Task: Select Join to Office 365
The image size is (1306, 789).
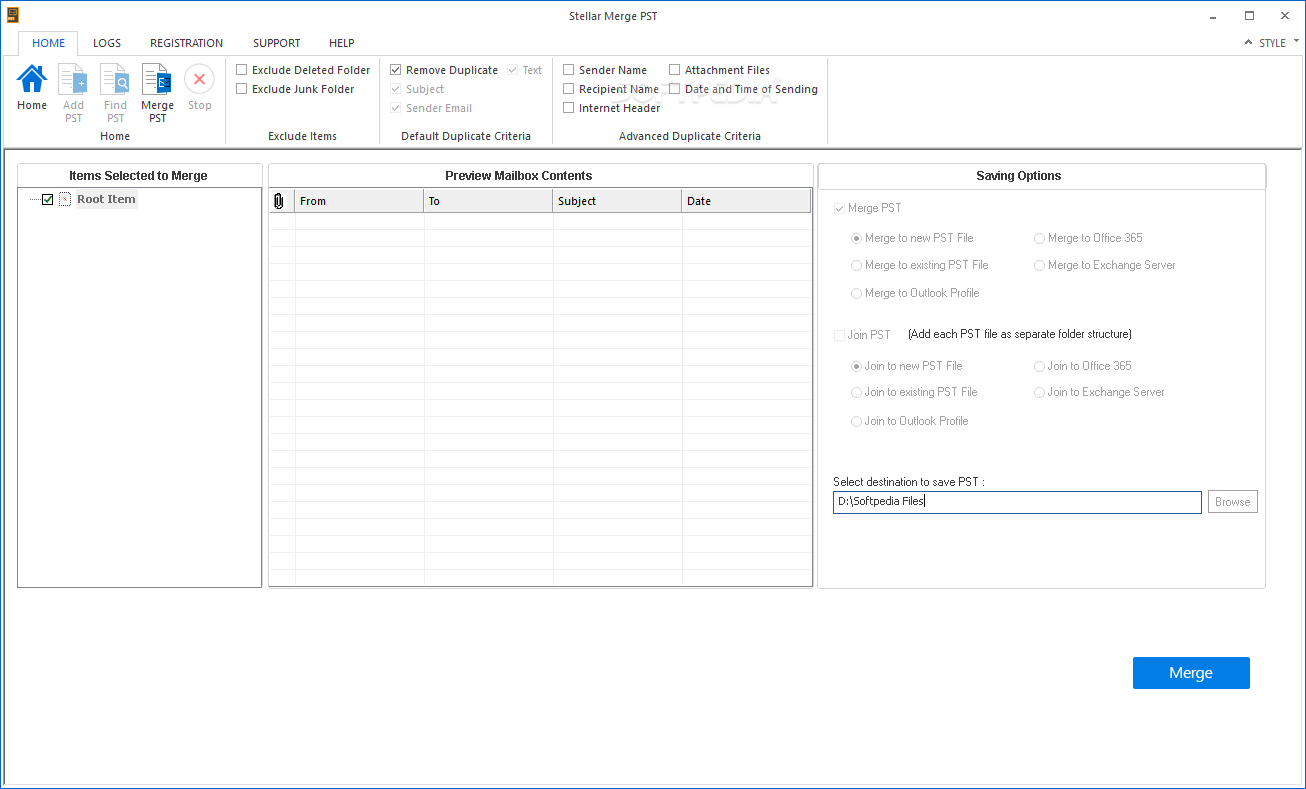Action: click(x=1039, y=366)
